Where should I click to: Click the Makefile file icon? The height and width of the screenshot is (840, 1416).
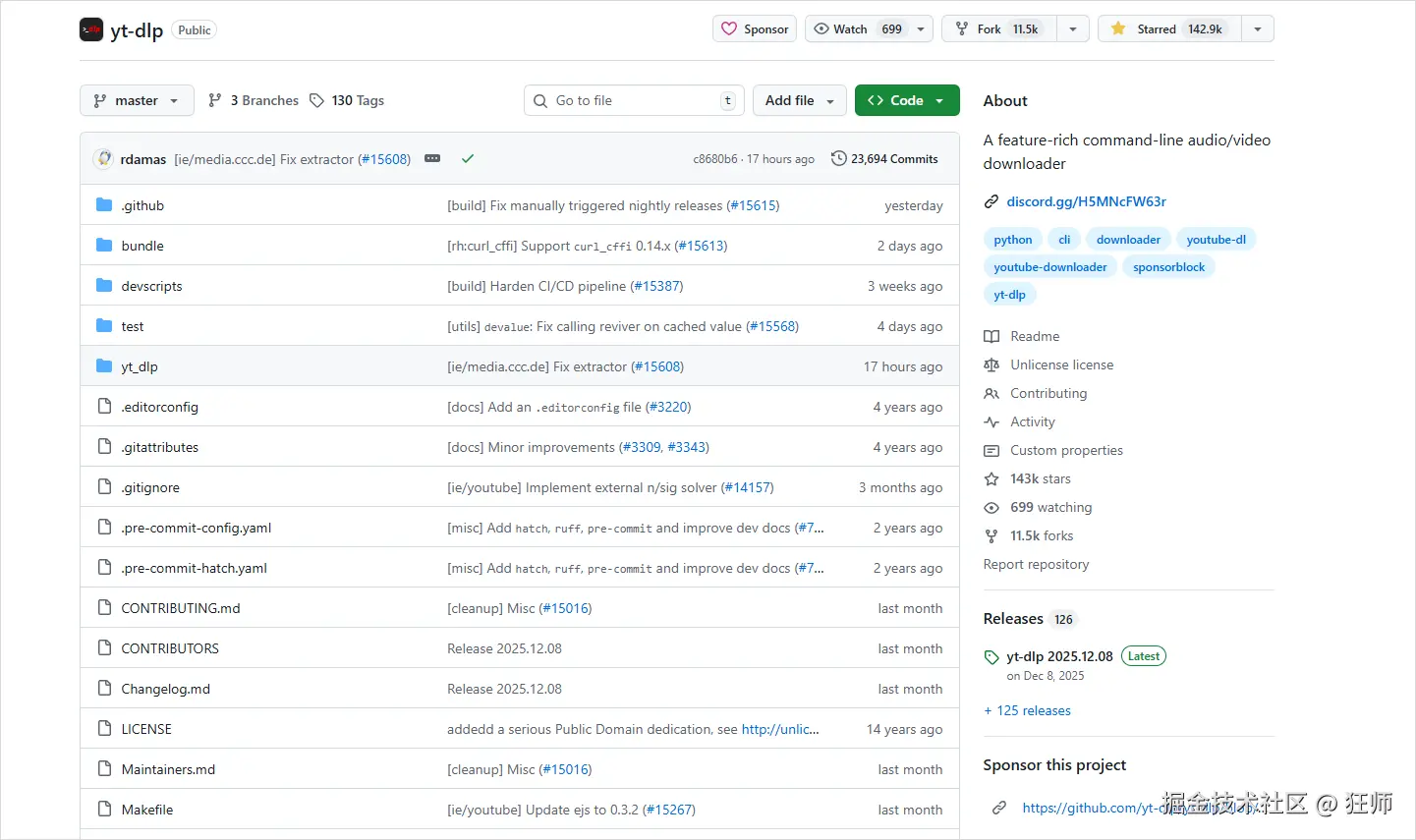pyautogui.click(x=104, y=809)
